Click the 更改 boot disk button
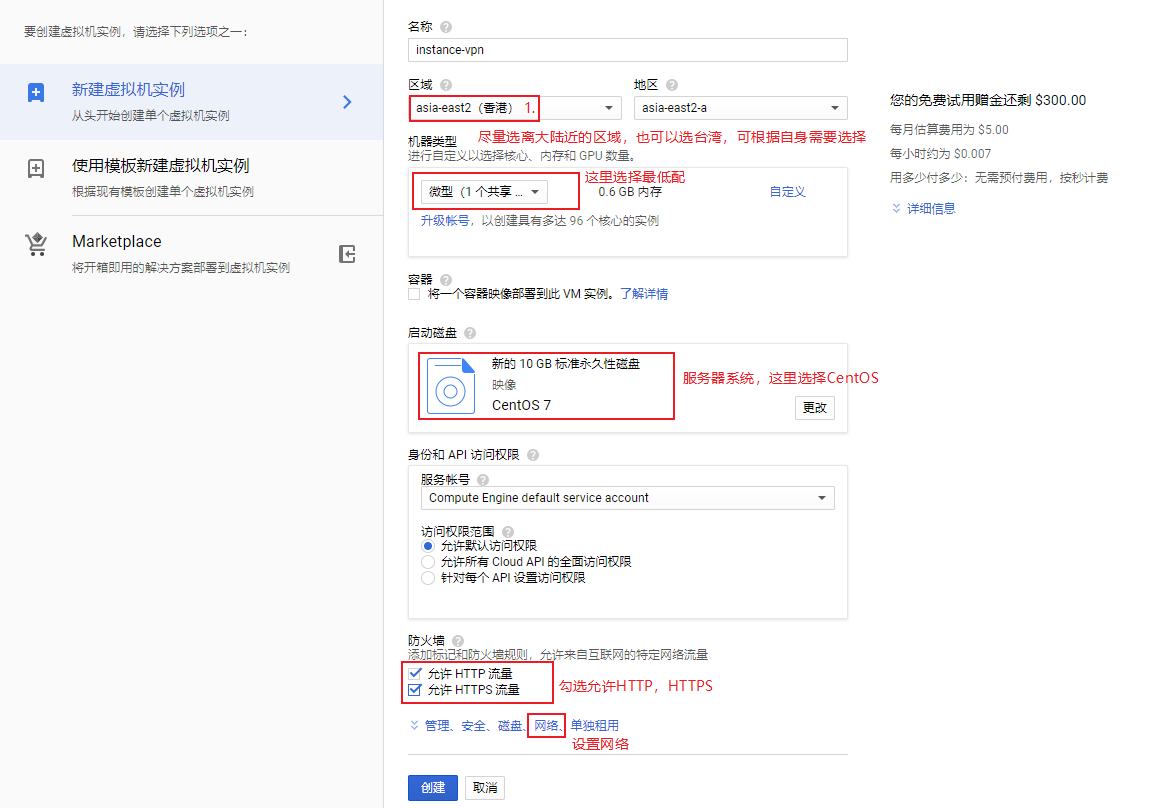This screenshot has width=1161, height=808. (x=814, y=408)
